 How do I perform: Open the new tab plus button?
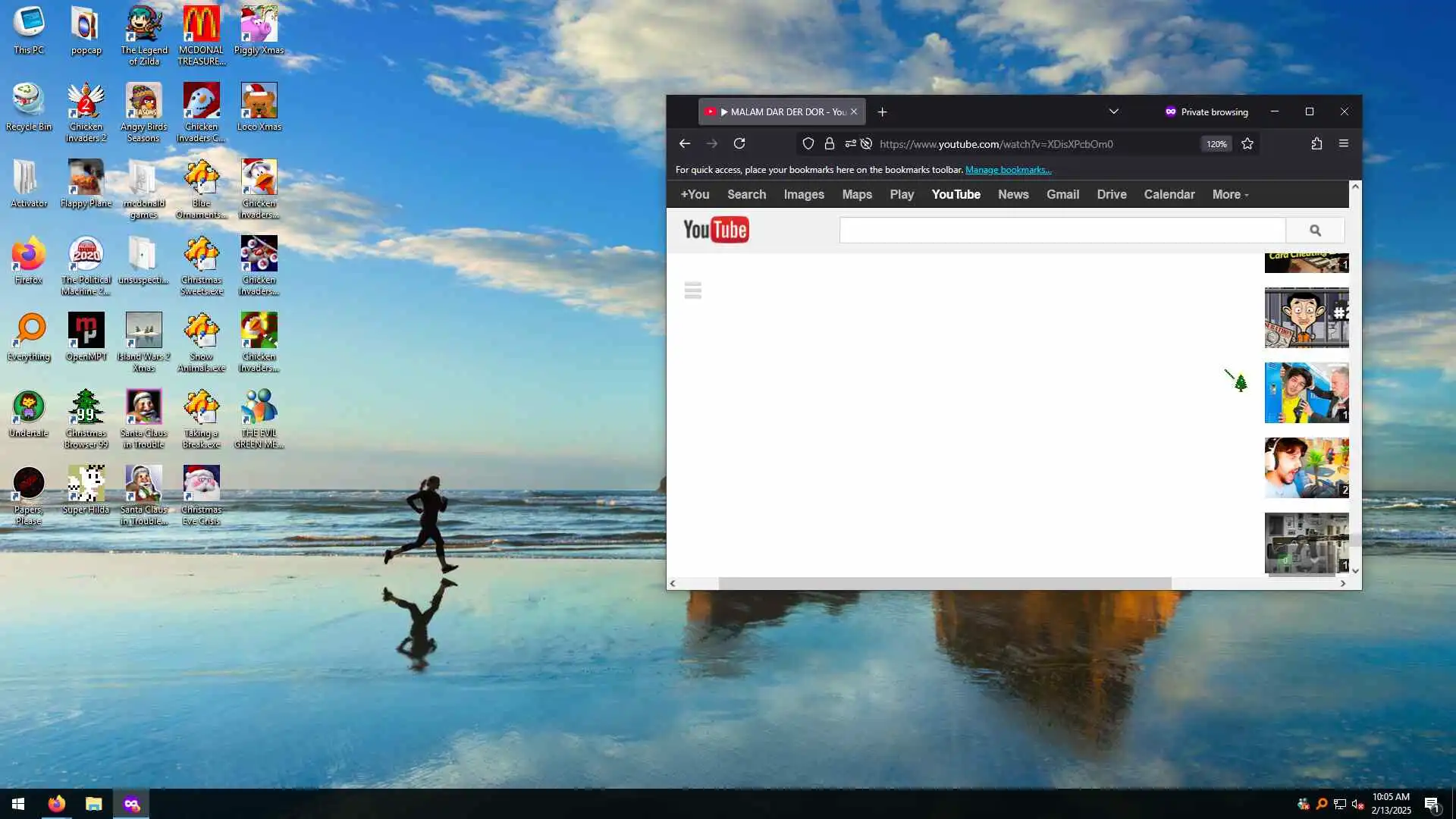[x=882, y=111]
